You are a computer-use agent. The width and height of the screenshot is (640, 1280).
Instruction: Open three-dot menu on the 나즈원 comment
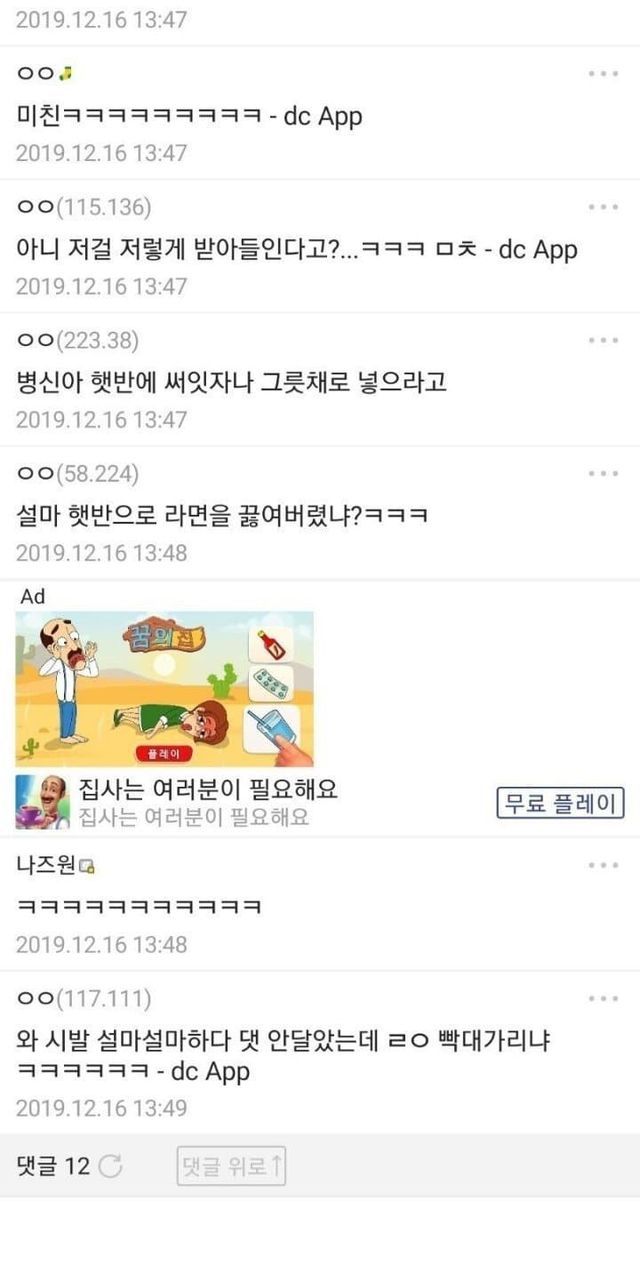point(603,865)
